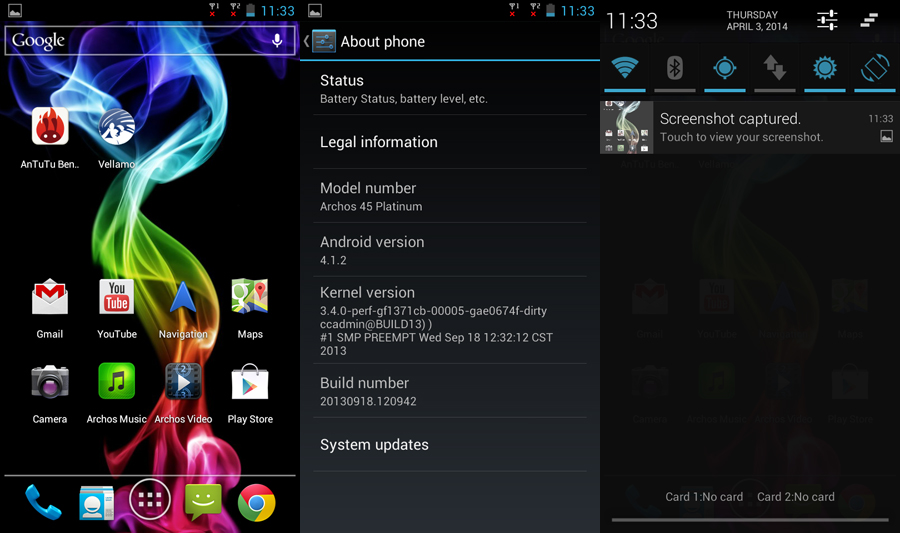Open Archos Video app

click(183, 381)
